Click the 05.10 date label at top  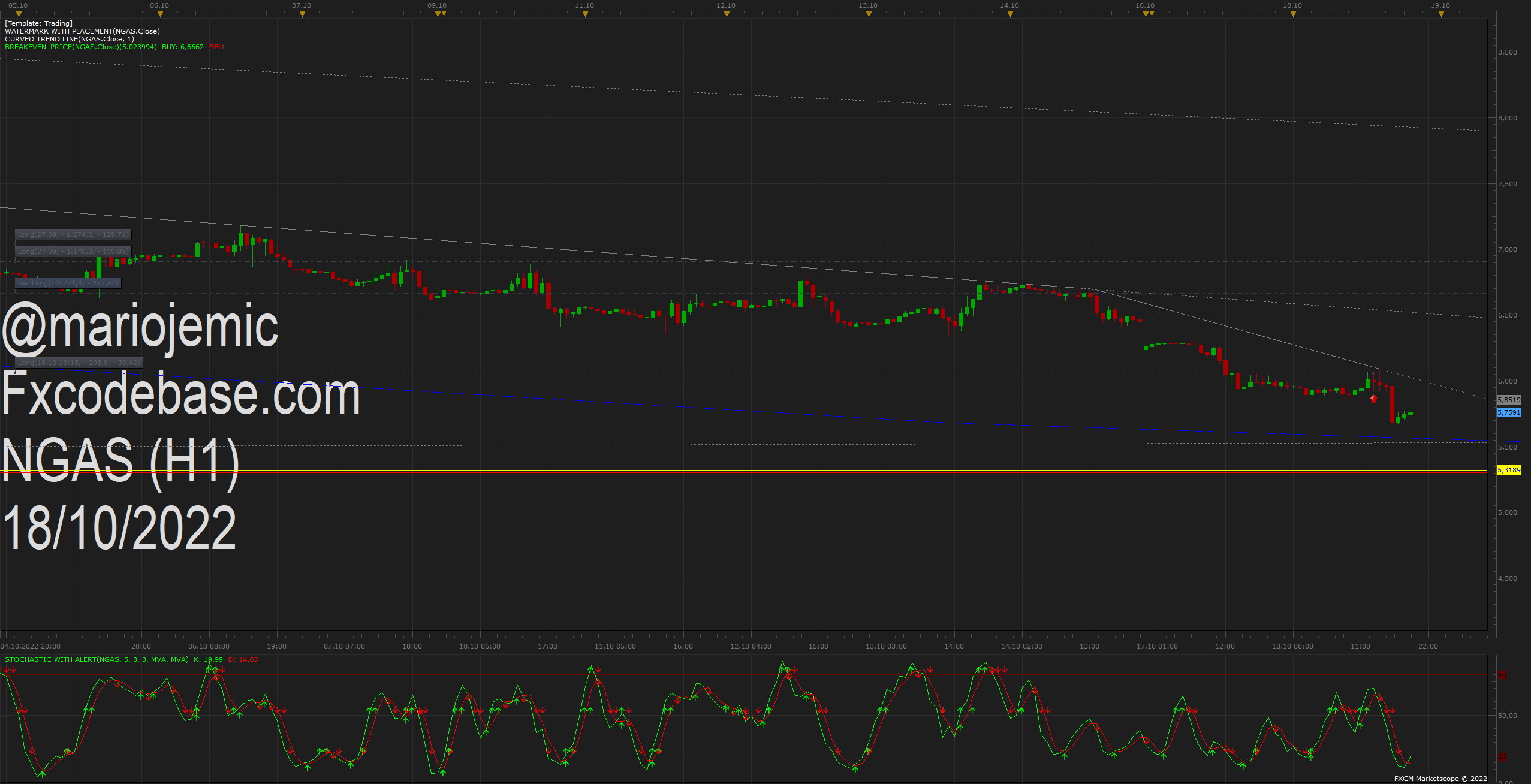(x=18, y=5)
